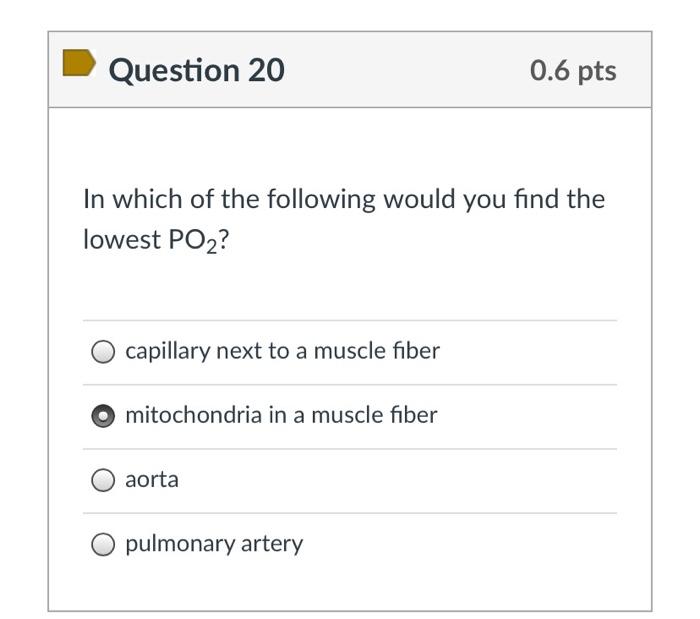Click the 'mitochondria in a muscle fiber' answer label
The width and height of the screenshot is (700, 619).
click(281, 415)
